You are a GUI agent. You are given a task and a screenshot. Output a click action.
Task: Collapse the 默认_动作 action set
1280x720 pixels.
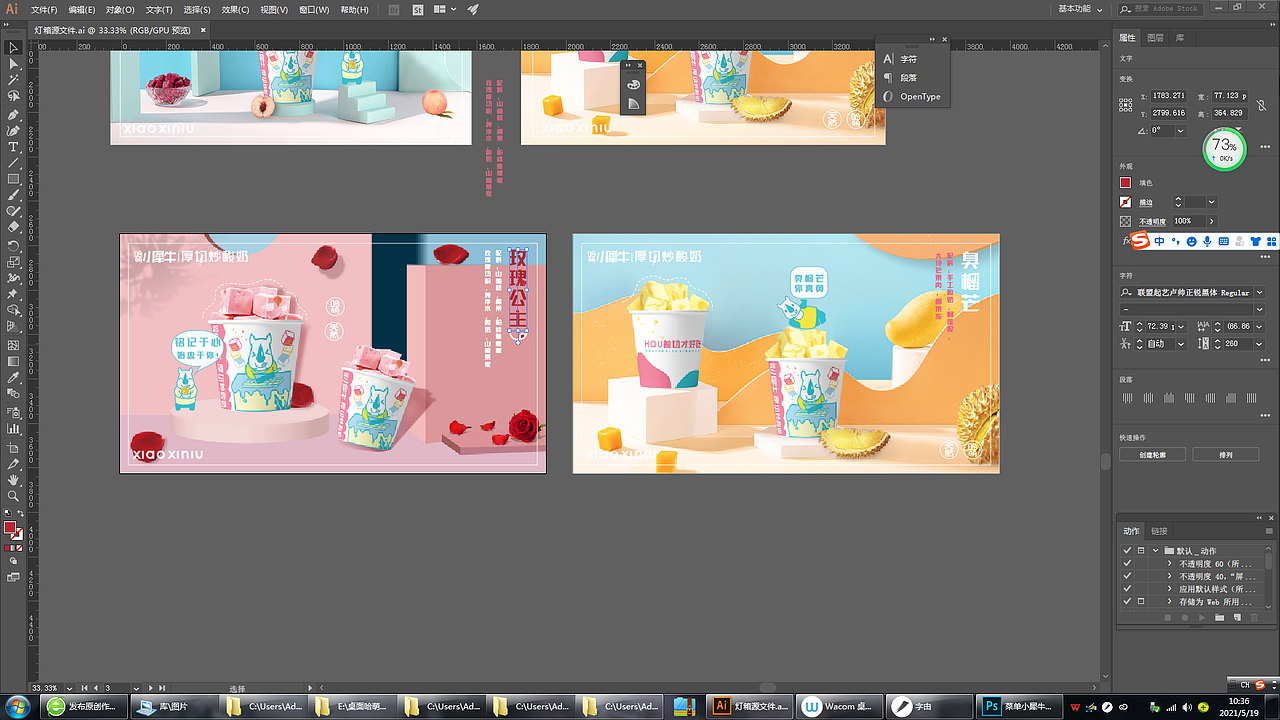click(x=1156, y=551)
